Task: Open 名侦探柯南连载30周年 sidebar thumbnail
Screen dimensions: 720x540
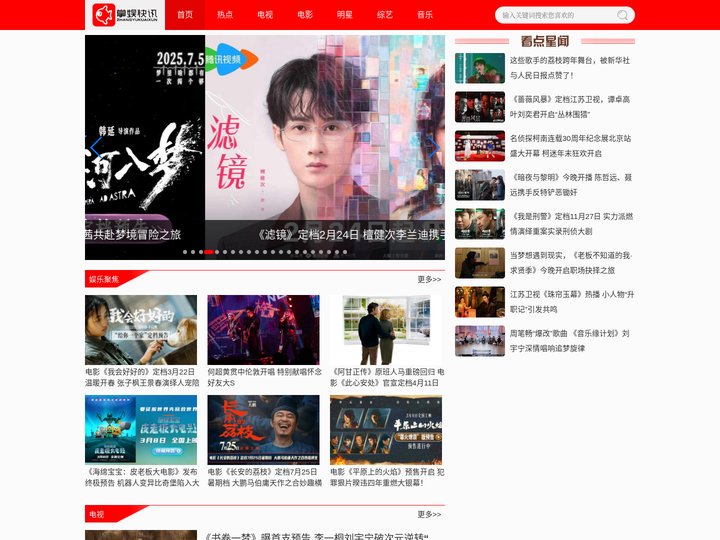Action: [480, 146]
